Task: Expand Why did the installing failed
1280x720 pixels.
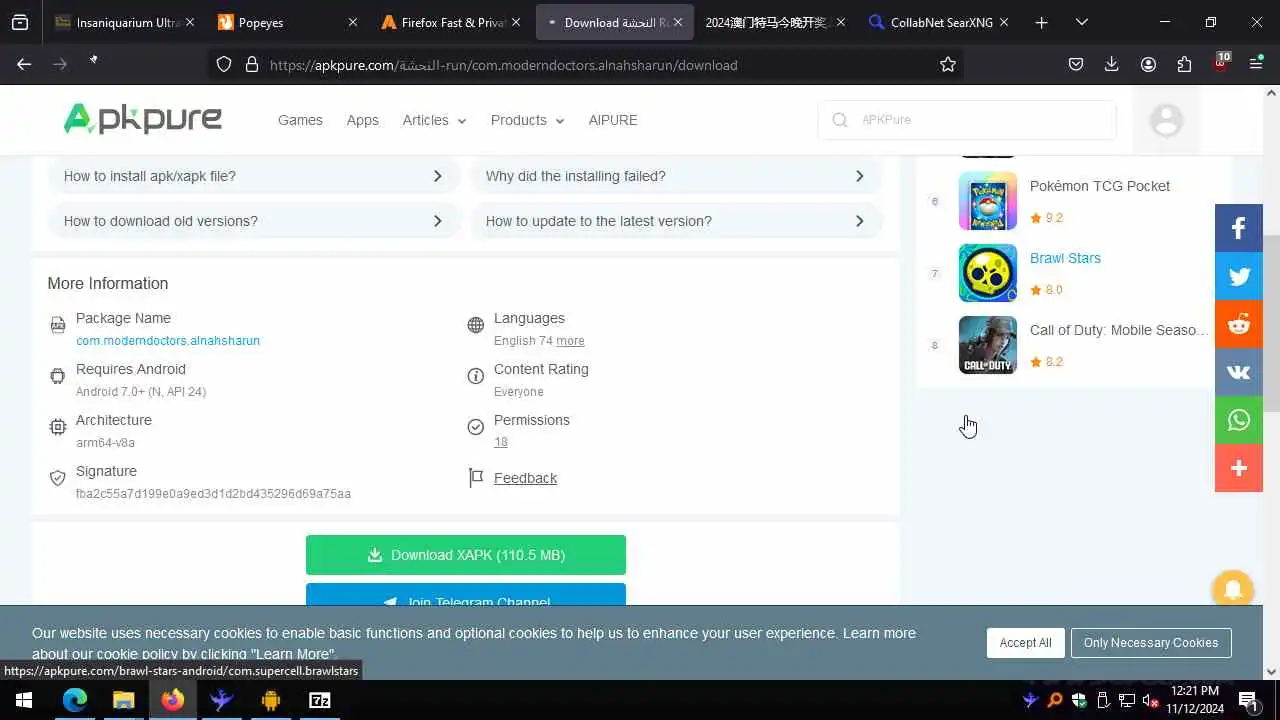Action: click(676, 176)
